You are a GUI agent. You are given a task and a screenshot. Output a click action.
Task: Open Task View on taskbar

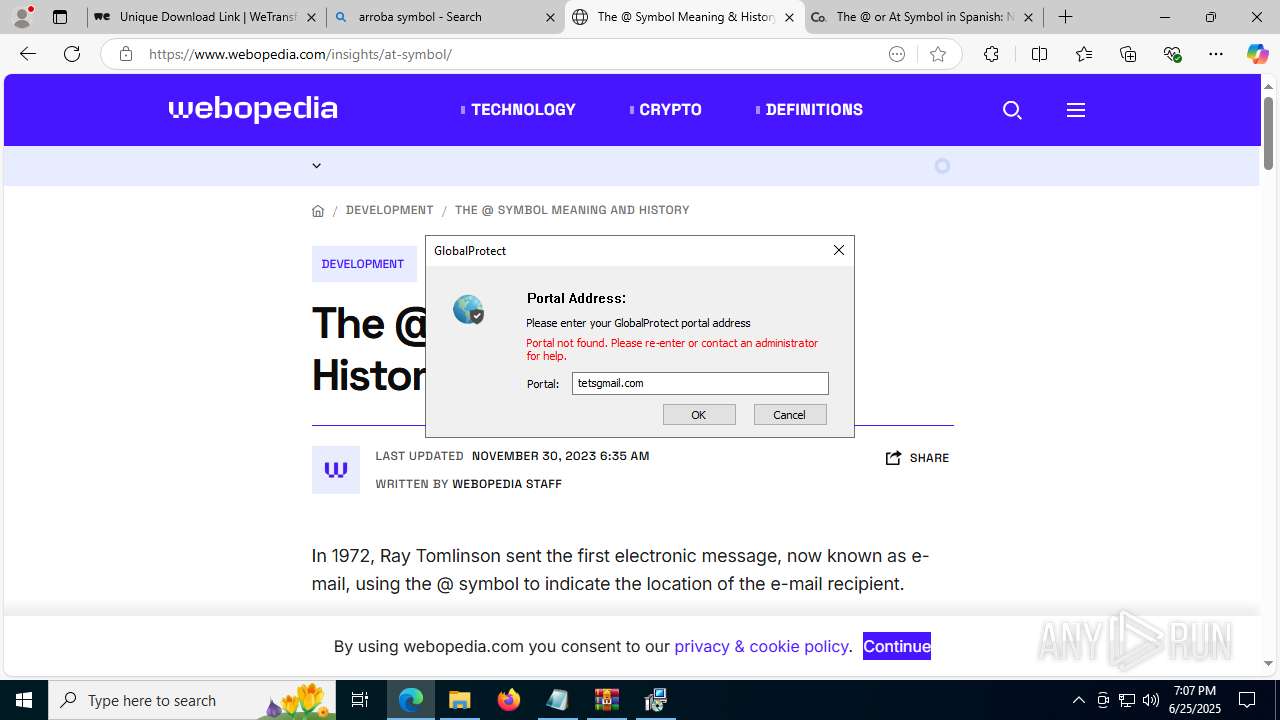click(x=360, y=700)
